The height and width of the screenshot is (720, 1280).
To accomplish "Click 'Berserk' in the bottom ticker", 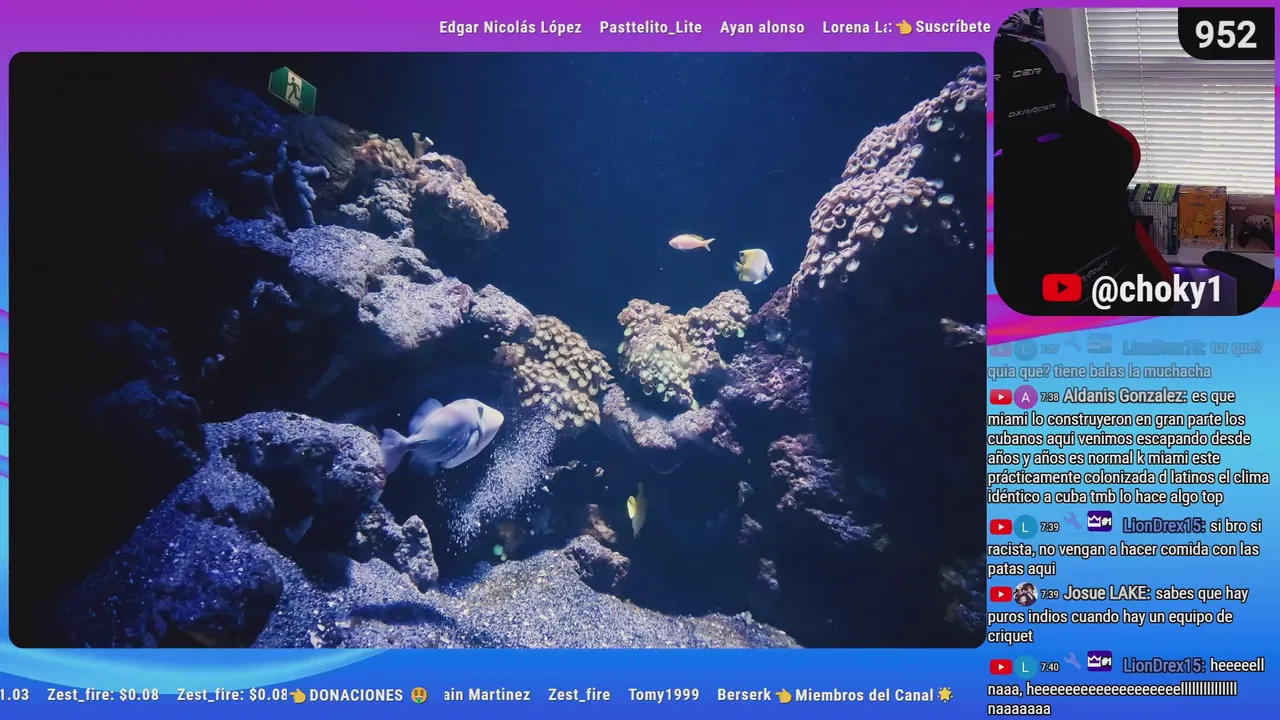I will (x=745, y=695).
